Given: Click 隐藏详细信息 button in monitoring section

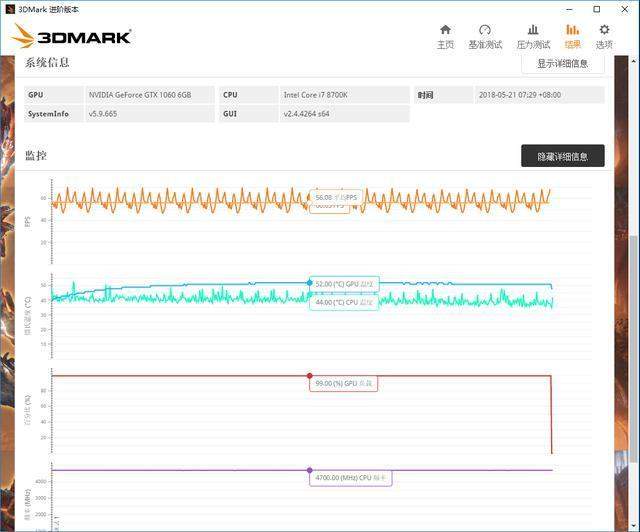Looking at the screenshot, I should pyautogui.click(x=562, y=156).
